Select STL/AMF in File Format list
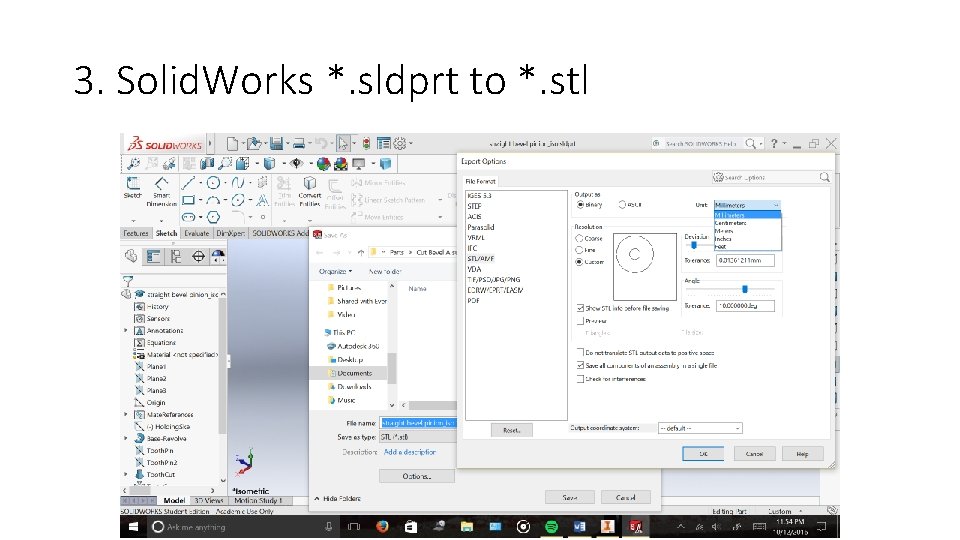 pos(481,258)
